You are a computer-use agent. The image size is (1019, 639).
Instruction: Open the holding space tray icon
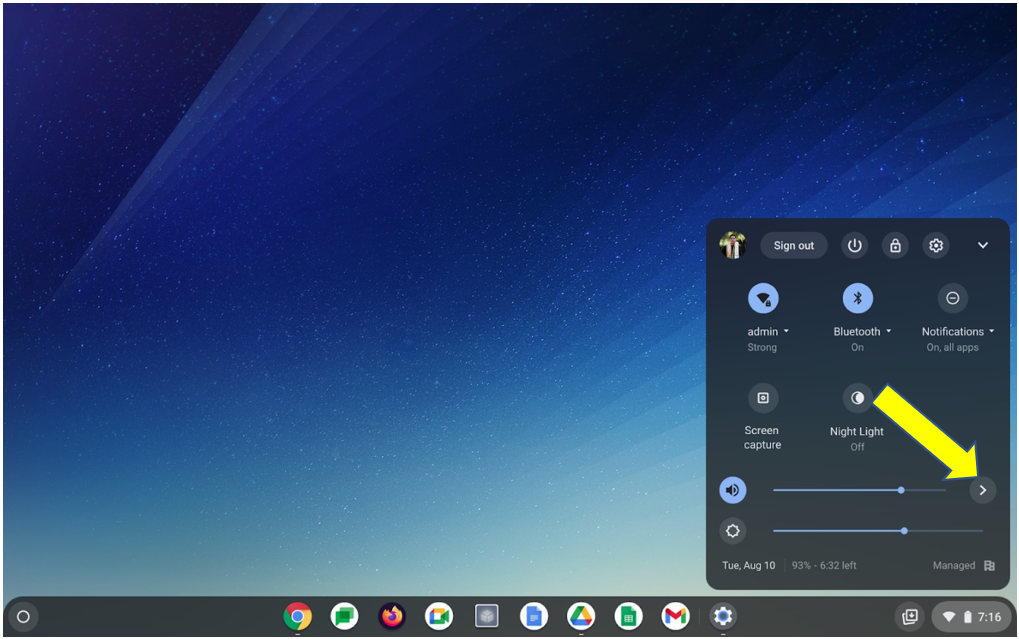910,616
